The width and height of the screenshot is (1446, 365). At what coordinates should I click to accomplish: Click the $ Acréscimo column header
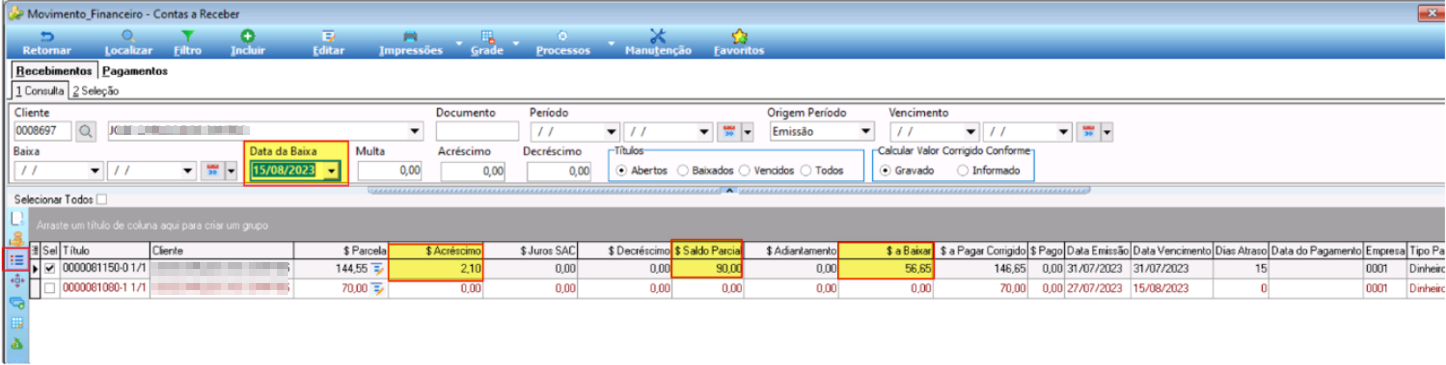tap(436, 250)
